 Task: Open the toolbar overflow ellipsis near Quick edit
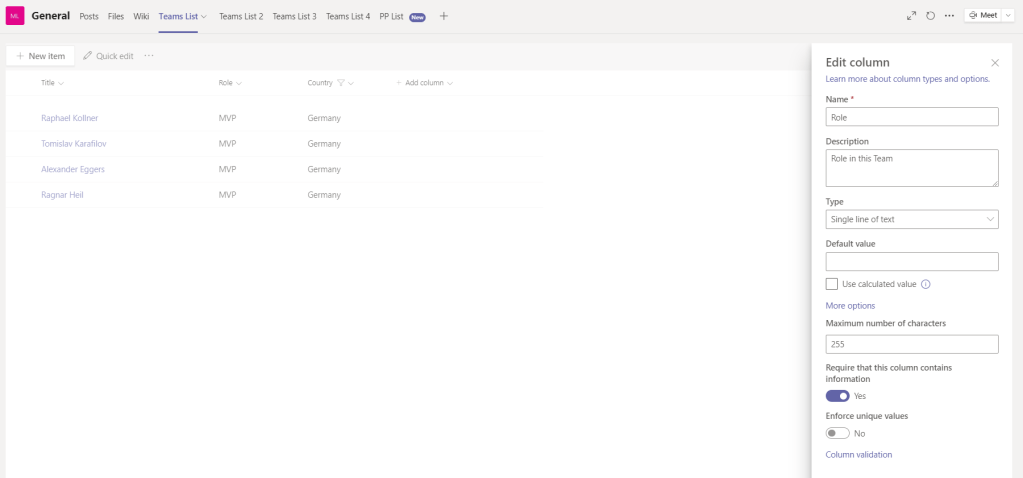(149, 56)
